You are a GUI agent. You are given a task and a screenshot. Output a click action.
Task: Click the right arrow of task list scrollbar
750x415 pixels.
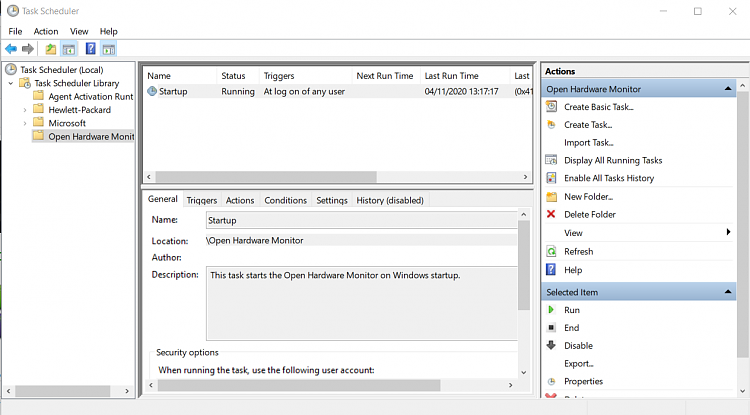[525, 177]
